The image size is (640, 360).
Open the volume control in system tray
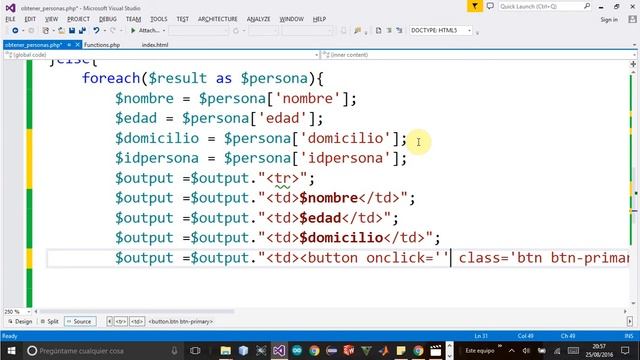pos(526,351)
